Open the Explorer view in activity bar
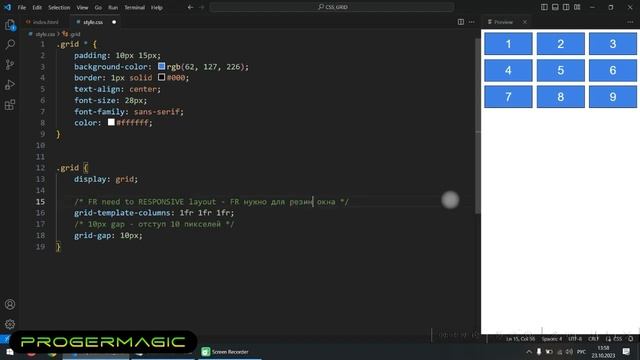 pyautogui.click(x=10, y=25)
